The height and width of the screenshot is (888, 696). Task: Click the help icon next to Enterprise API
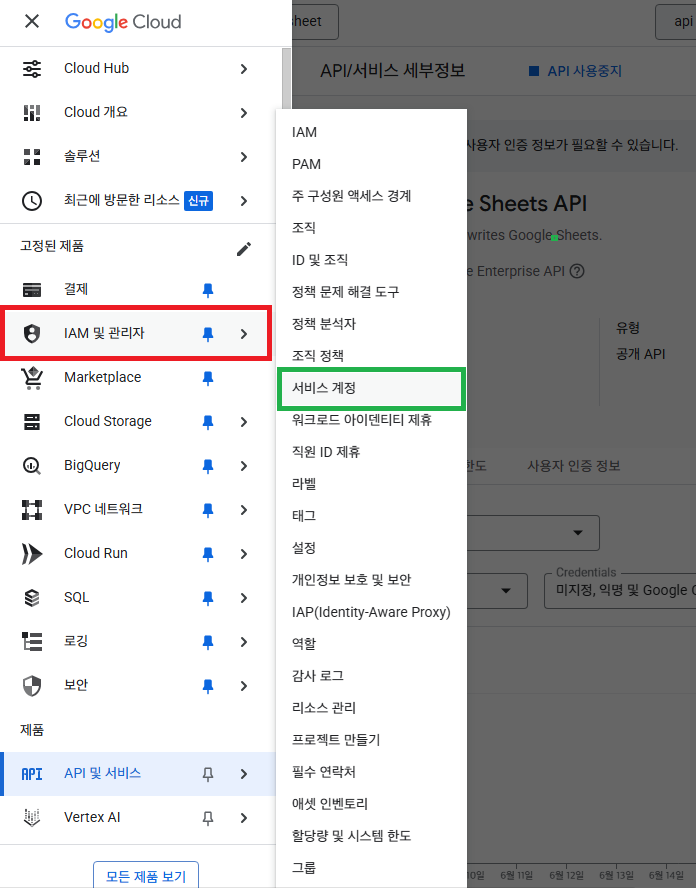(x=577, y=271)
